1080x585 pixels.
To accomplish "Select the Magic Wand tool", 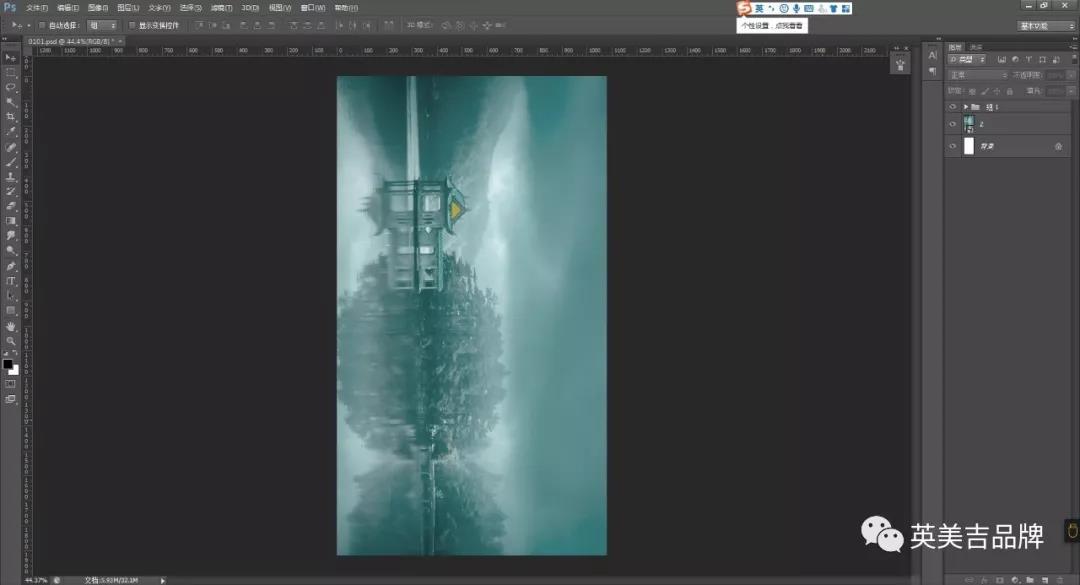I will point(10,103).
